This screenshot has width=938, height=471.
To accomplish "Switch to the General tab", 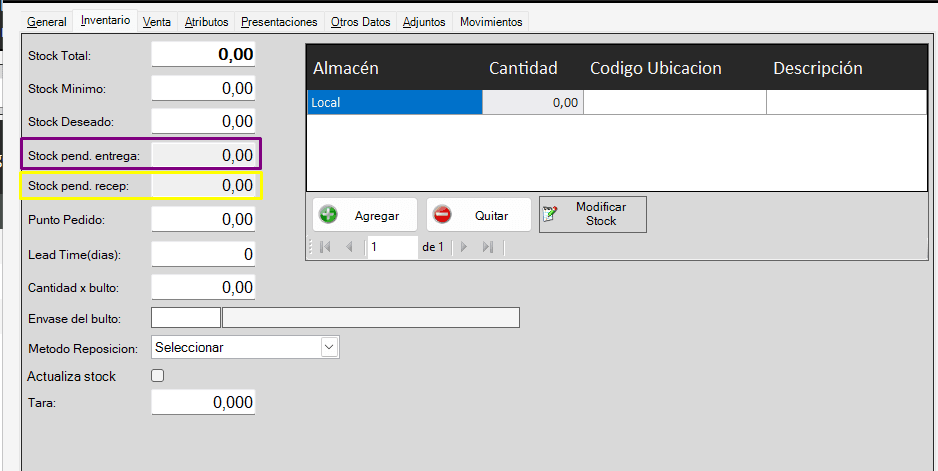I will [47, 21].
